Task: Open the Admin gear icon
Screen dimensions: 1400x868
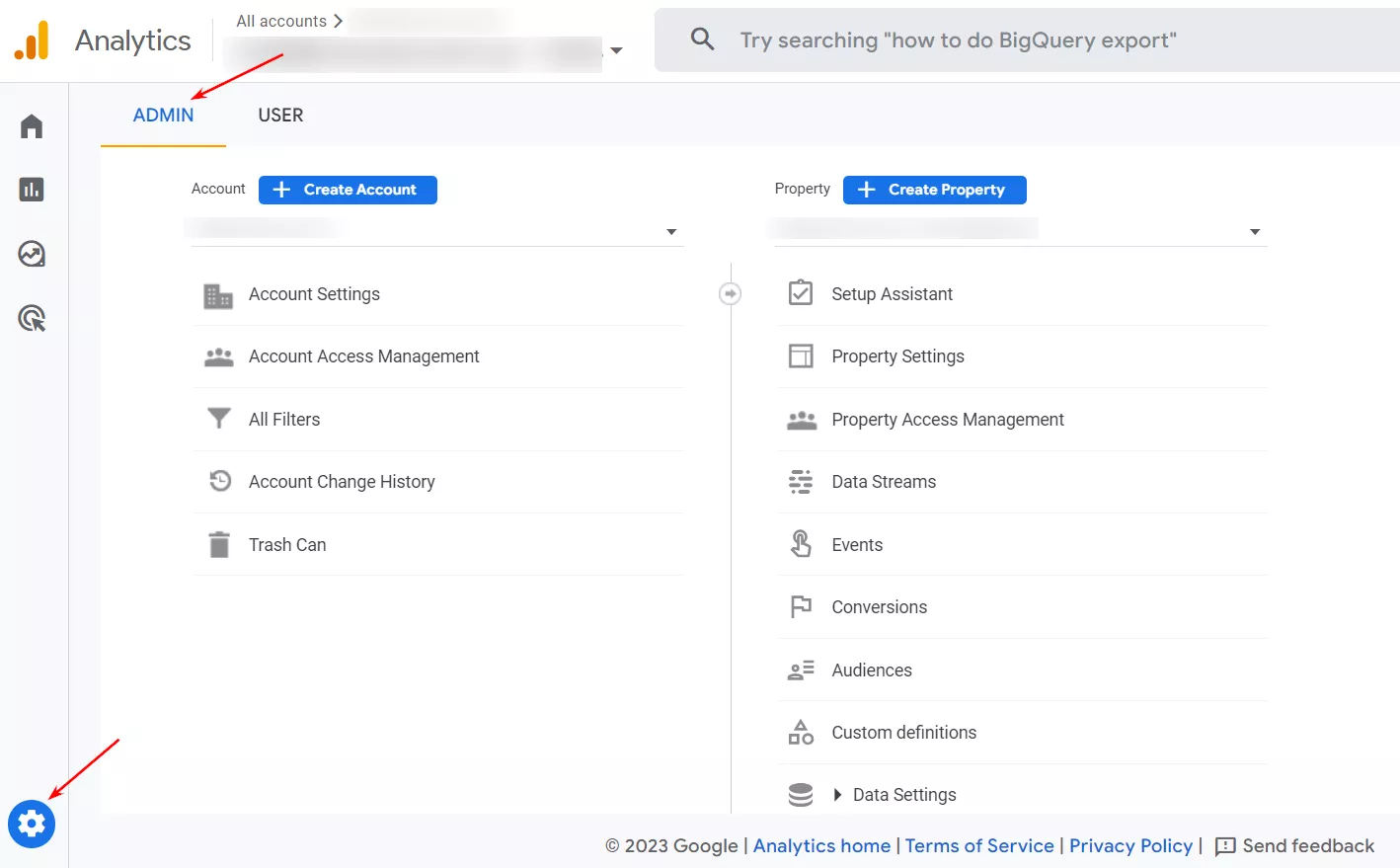Action: 32,824
